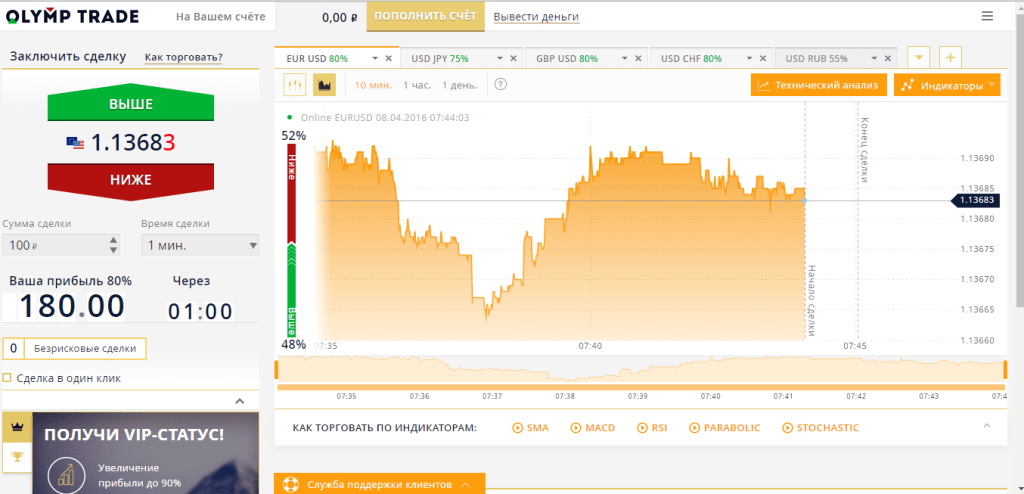Viewport: 1024px width, 494px height.
Task: Select the '1 час.' timeframe
Action: [x=418, y=85]
